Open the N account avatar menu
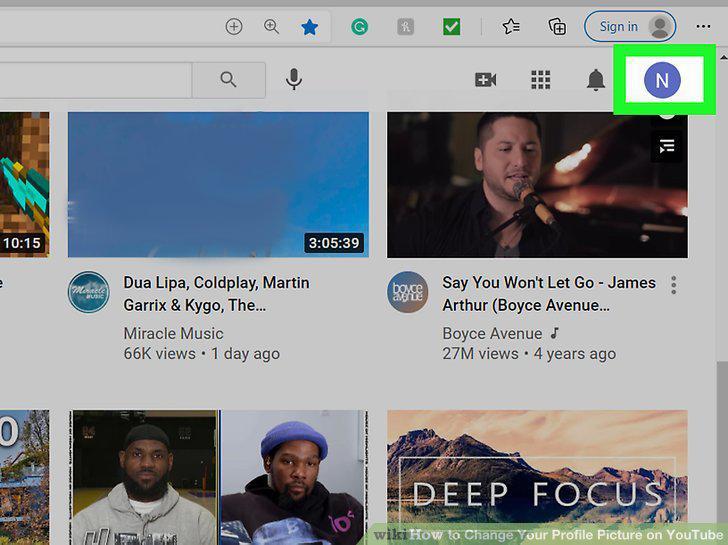 (x=662, y=80)
